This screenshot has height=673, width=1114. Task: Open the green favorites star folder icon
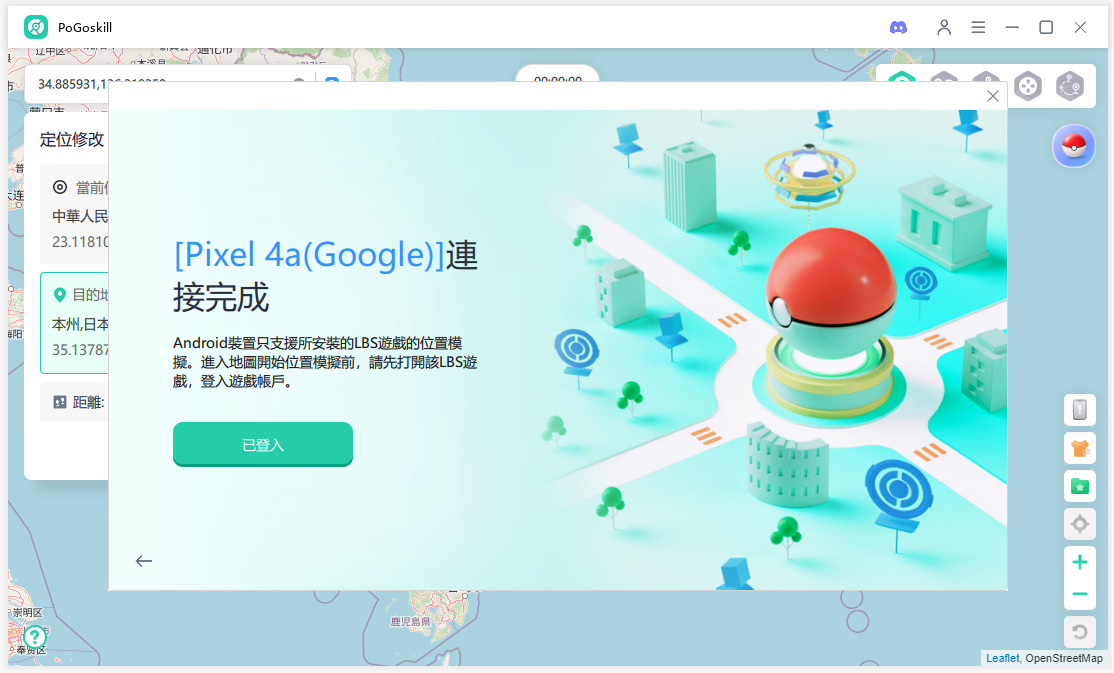1079,486
